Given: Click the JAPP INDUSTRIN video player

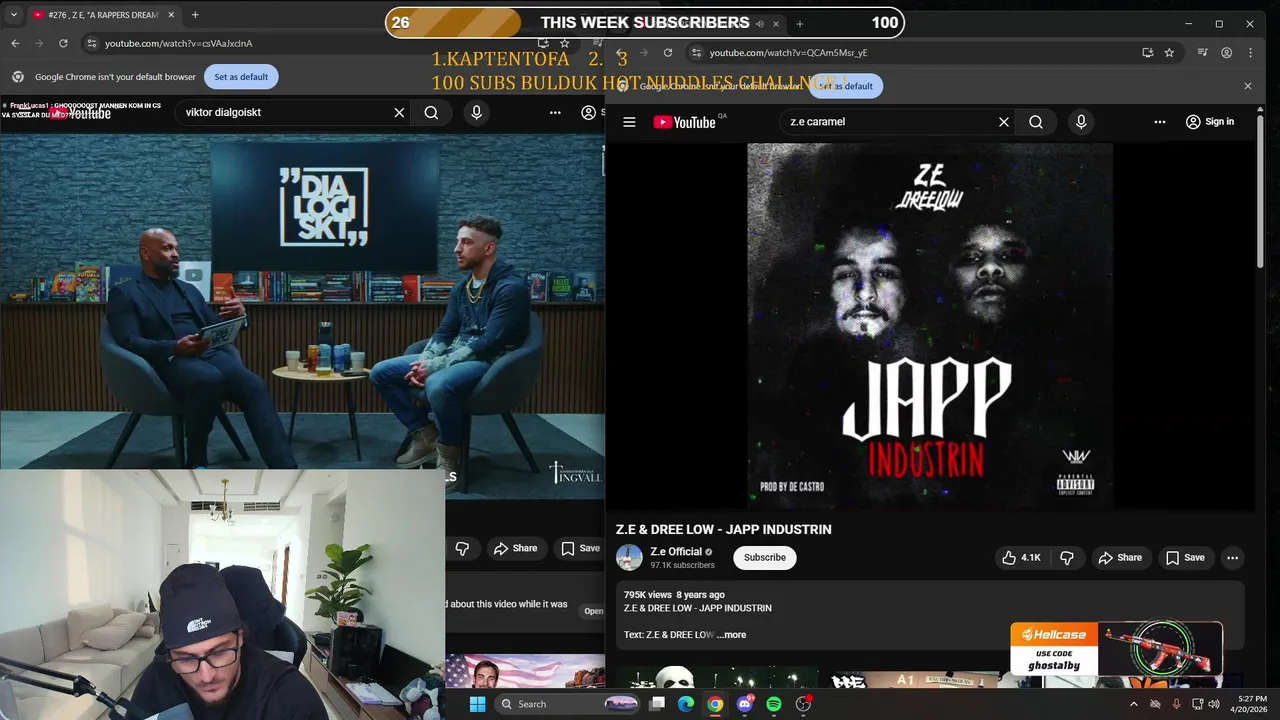Looking at the screenshot, I should pyautogui.click(x=930, y=326).
